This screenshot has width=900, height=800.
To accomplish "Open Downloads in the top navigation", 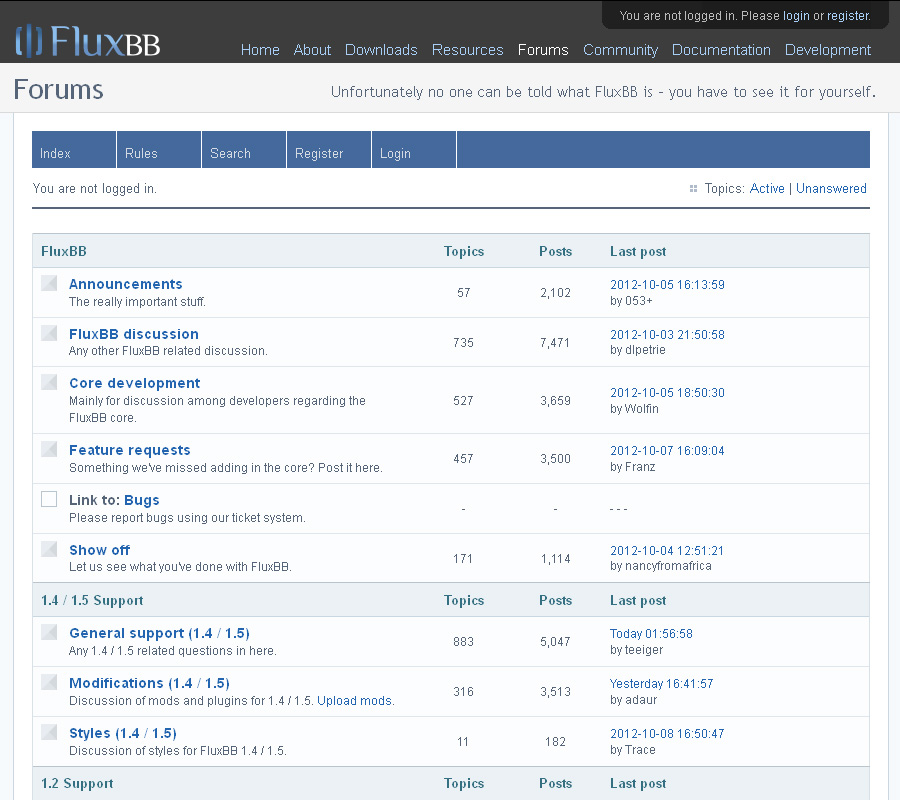I will point(381,50).
